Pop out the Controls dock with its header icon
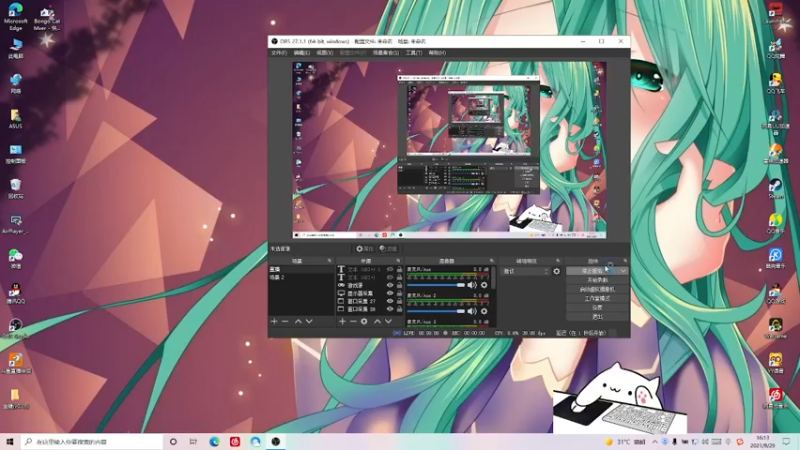 (625, 261)
